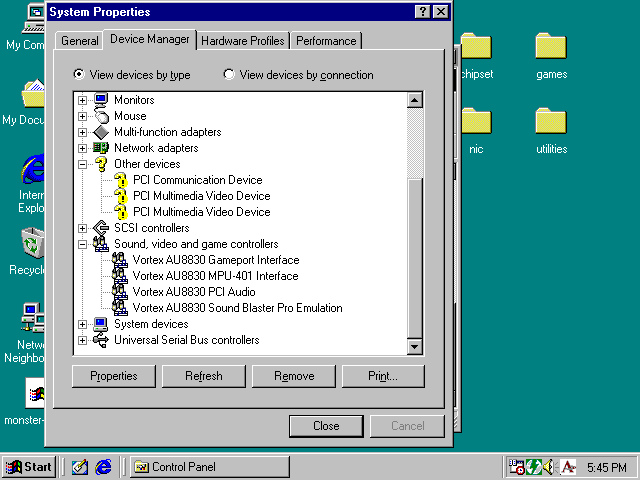Select View devices by connection

click(230, 75)
